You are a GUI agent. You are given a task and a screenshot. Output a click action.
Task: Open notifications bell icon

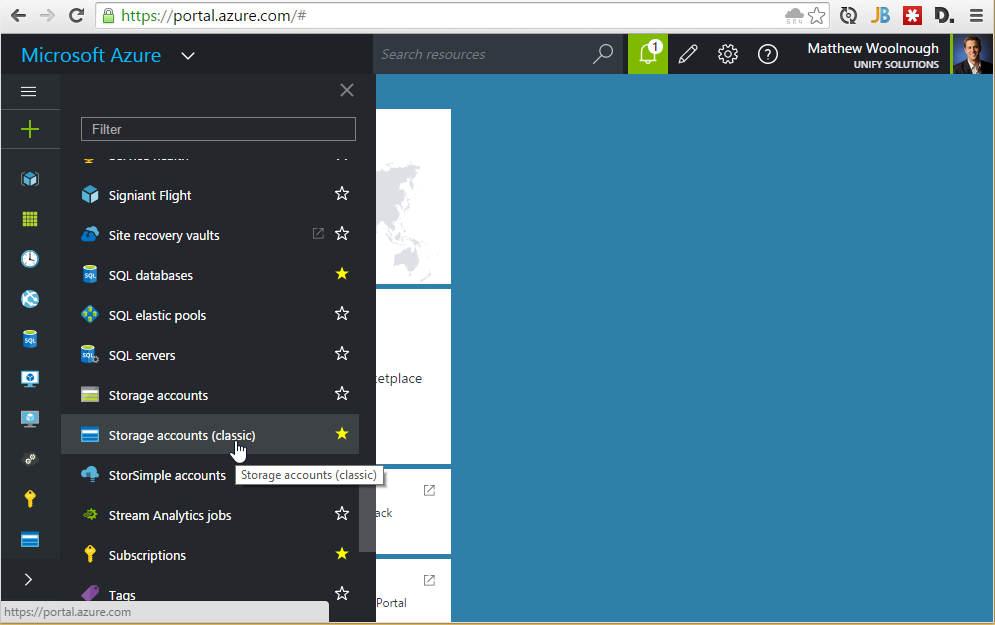tap(648, 54)
